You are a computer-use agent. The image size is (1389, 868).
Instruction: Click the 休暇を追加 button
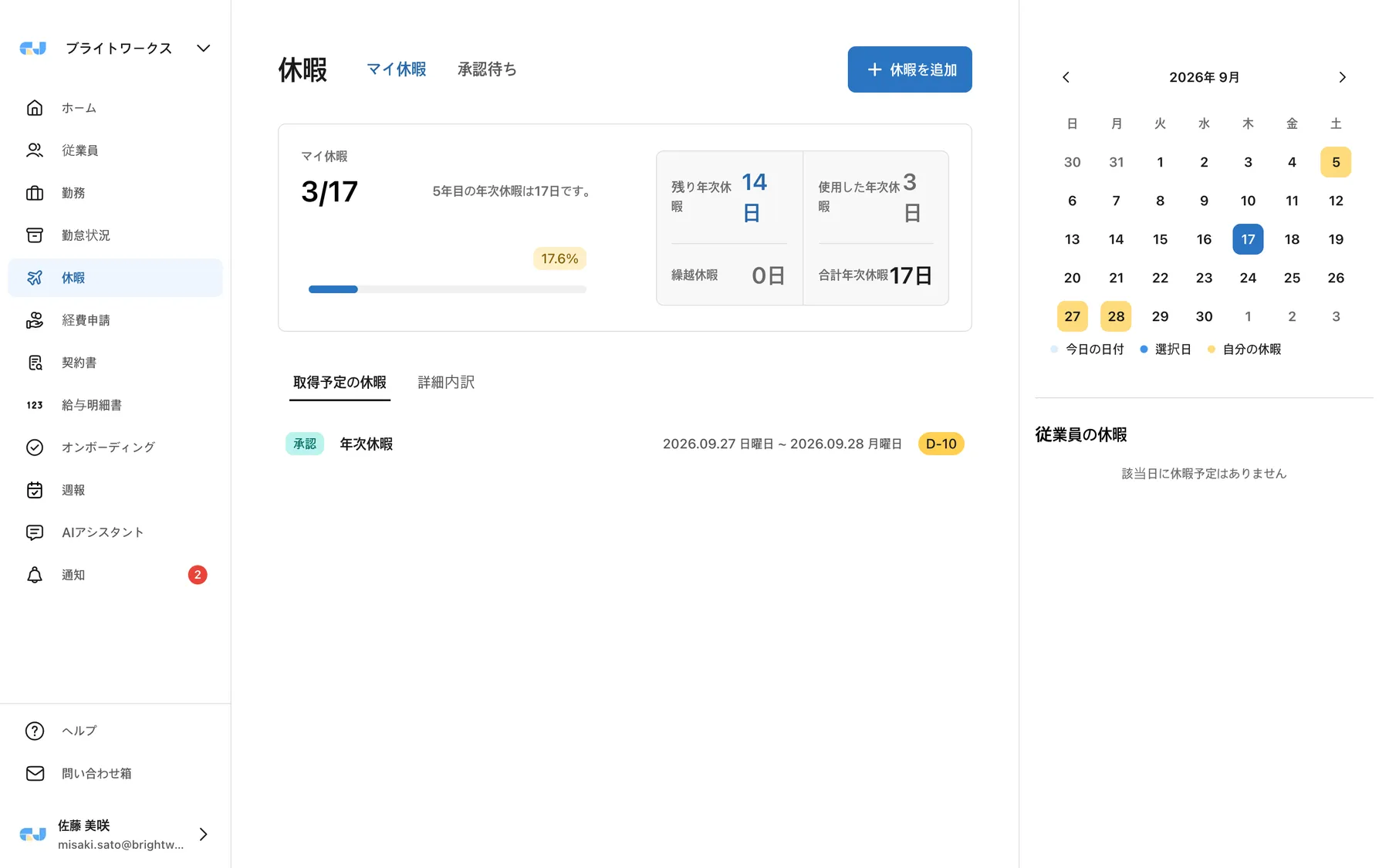(x=910, y=69)
